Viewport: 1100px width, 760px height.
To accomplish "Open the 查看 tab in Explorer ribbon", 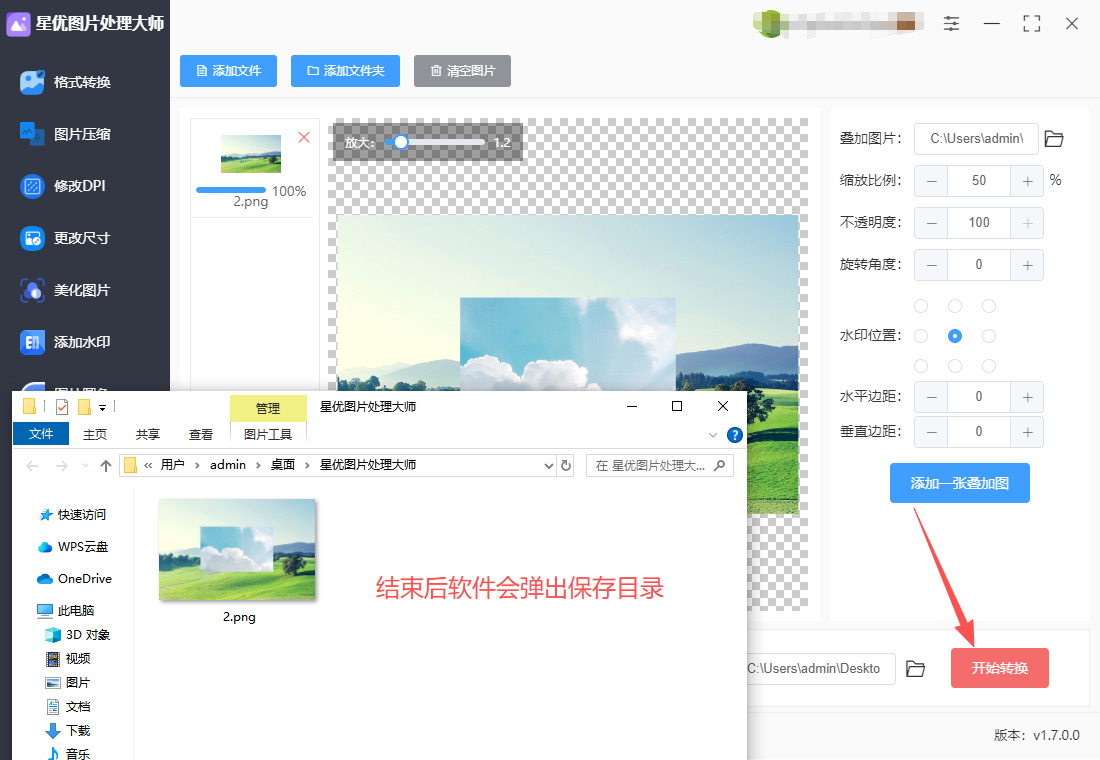I will [201, 434].
